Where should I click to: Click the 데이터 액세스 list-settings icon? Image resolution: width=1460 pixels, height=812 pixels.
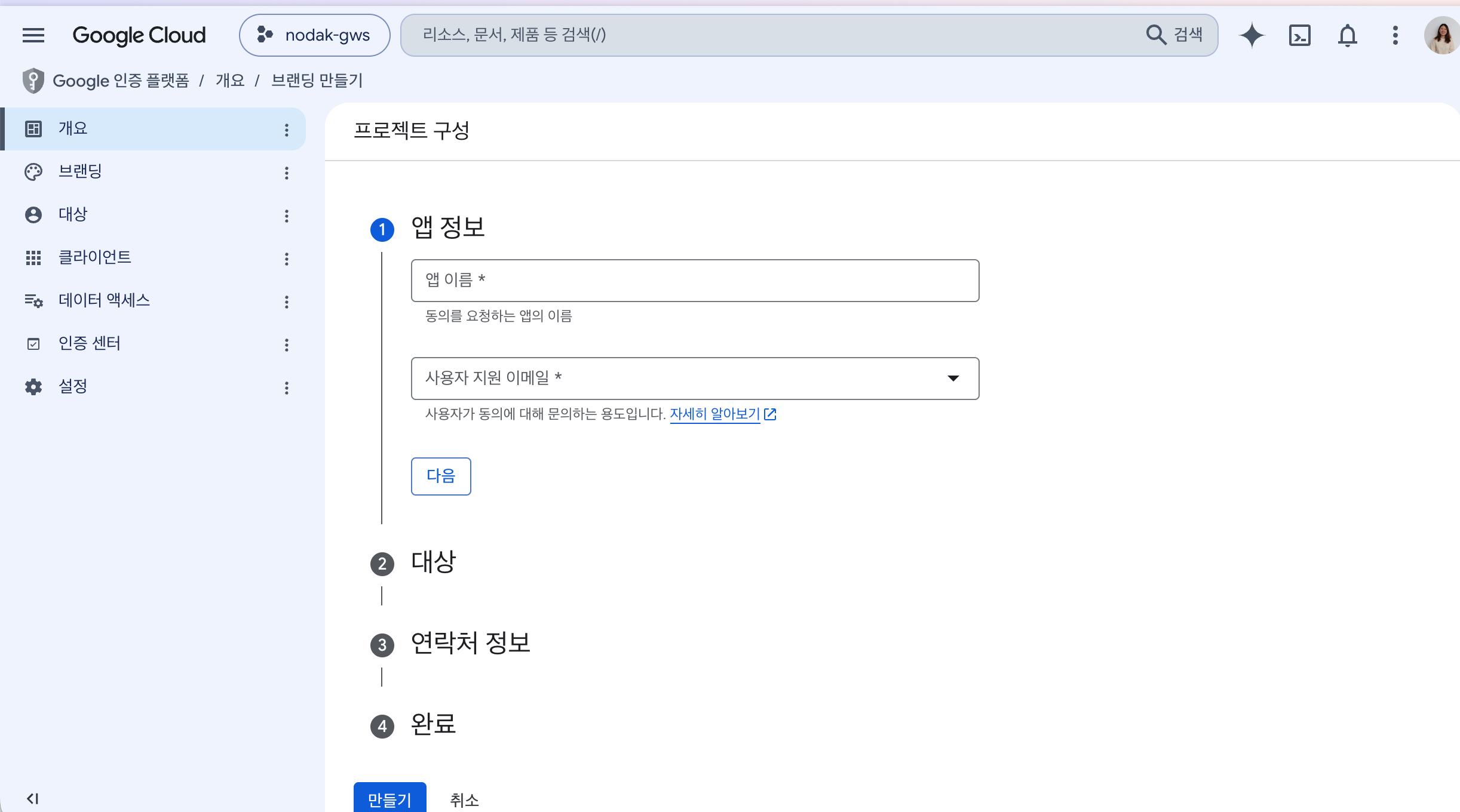coord(33,301)
